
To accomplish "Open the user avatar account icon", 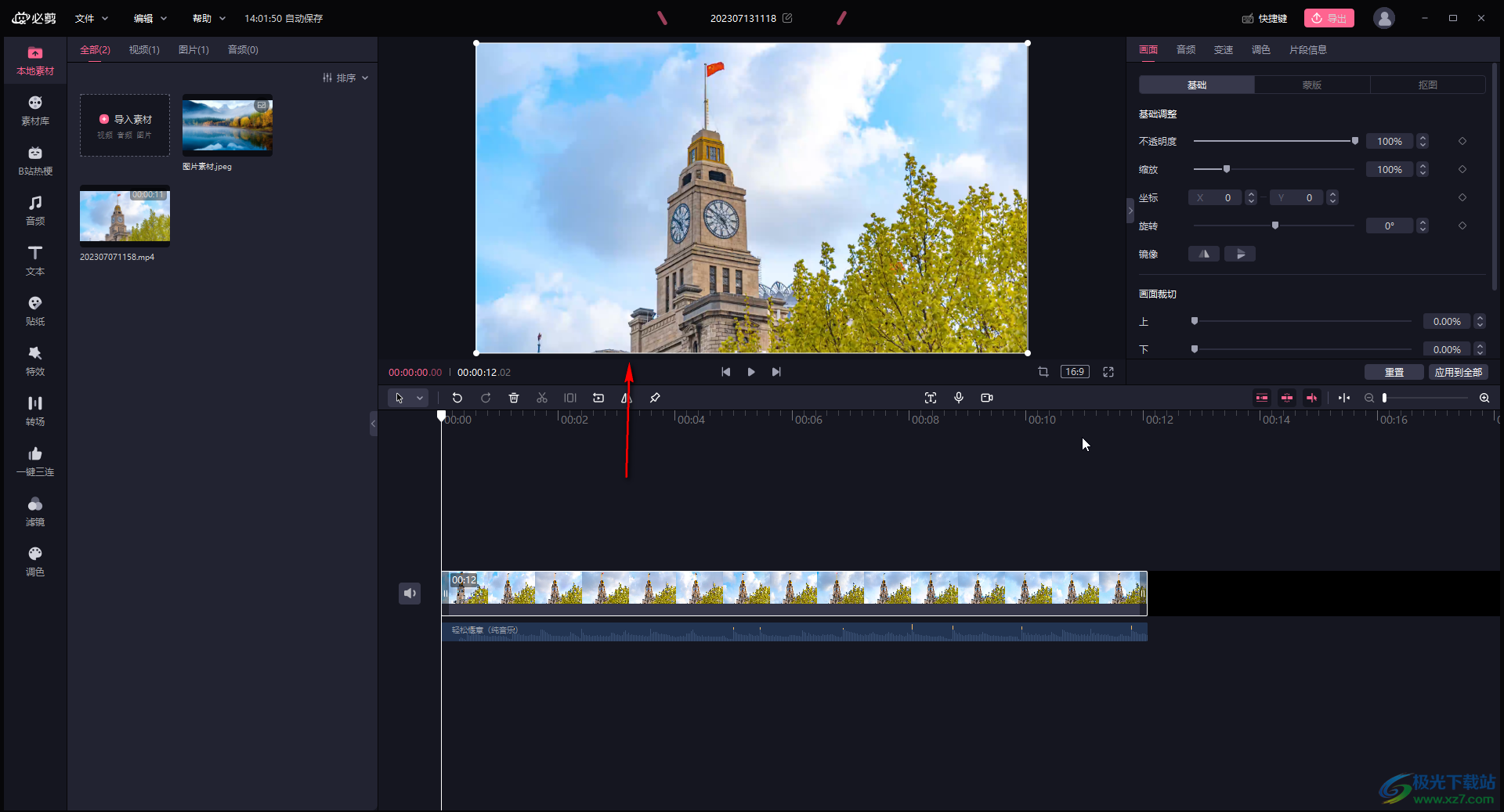I will point(1384,18).
